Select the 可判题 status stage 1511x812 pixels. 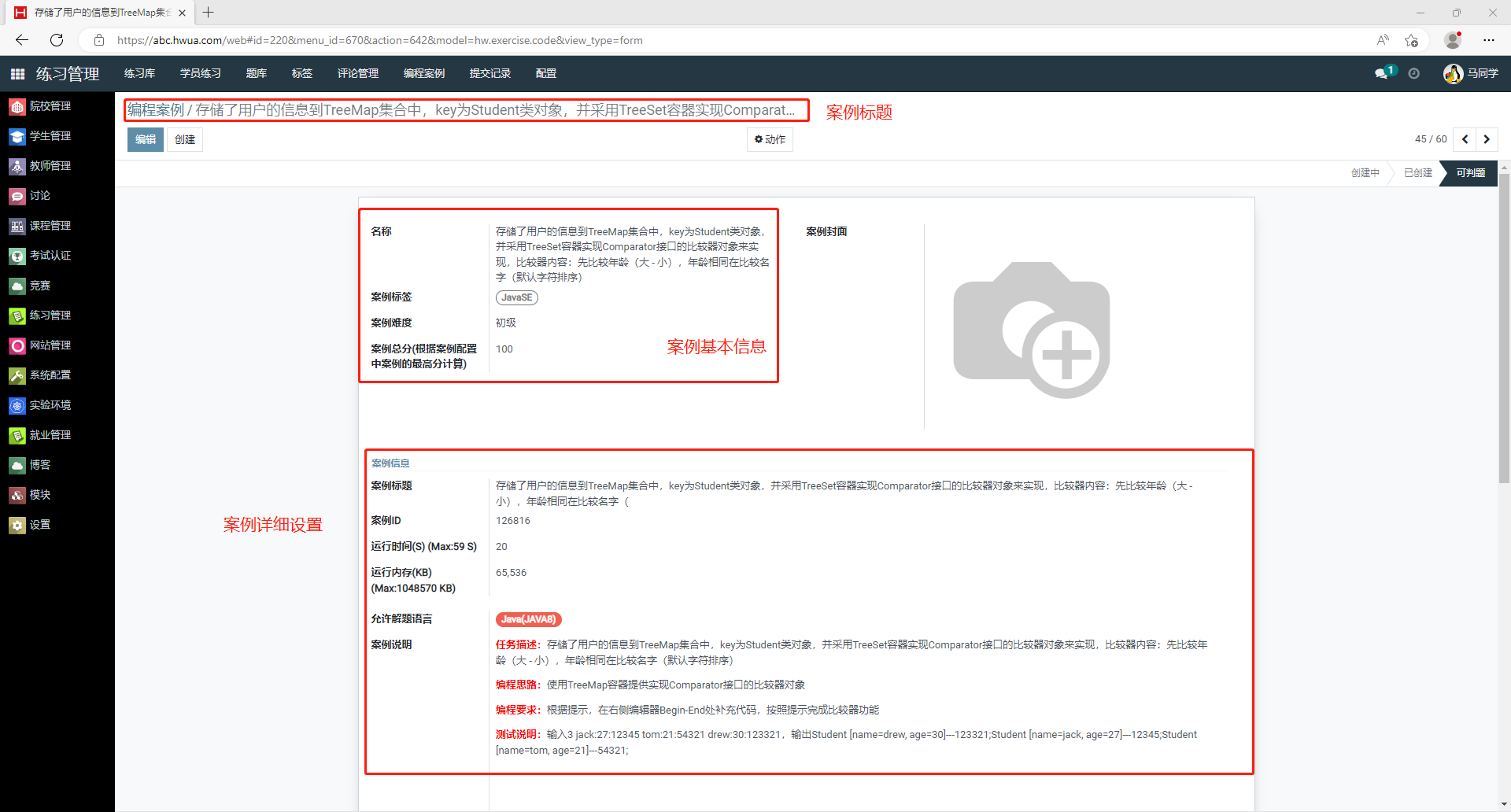coord(1470,173)
